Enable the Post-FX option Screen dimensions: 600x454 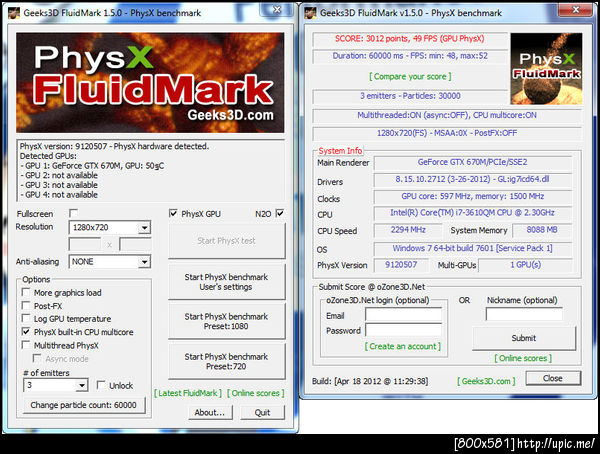click(x=26, y=305)
